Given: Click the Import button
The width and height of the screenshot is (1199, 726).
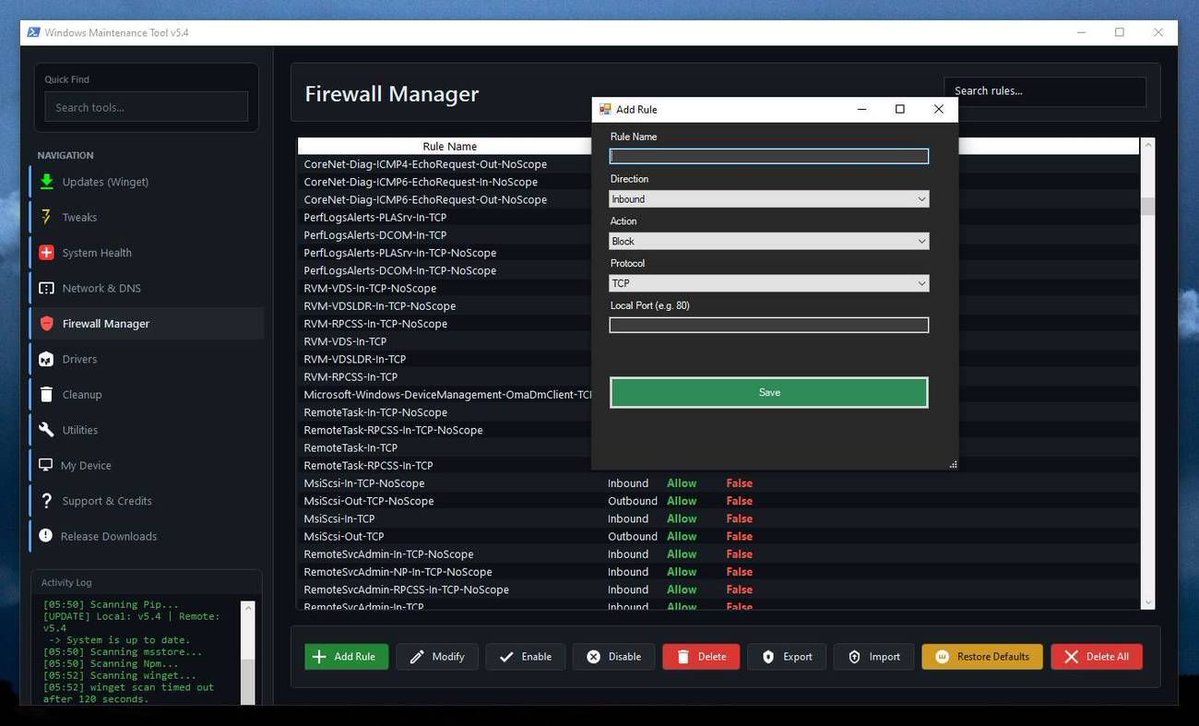Looking at the screenshot, I should [x=874, y=656].
